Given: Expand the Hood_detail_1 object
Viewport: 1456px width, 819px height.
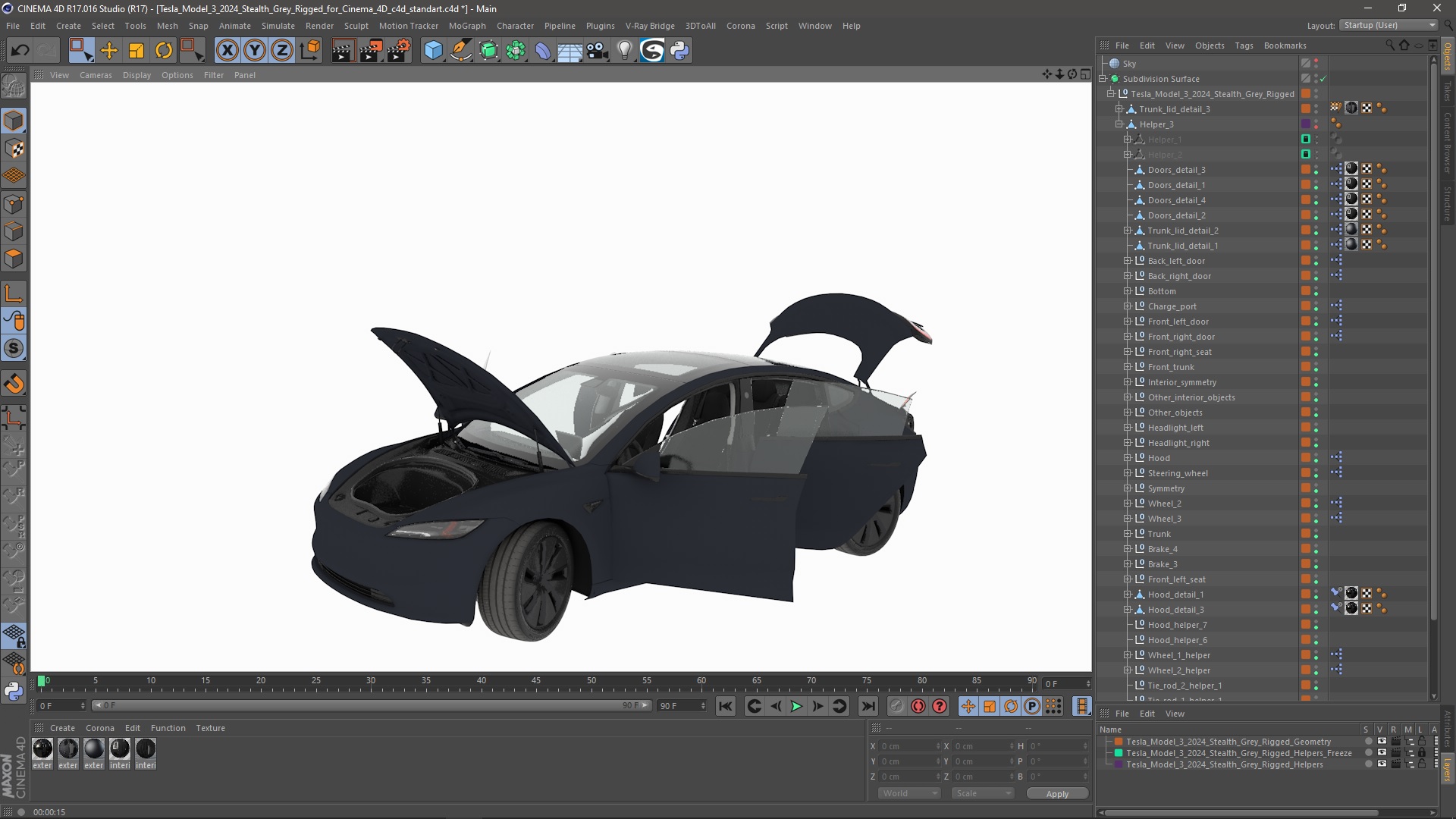Looking at the screenshot, I should (x=1128, y=595).
